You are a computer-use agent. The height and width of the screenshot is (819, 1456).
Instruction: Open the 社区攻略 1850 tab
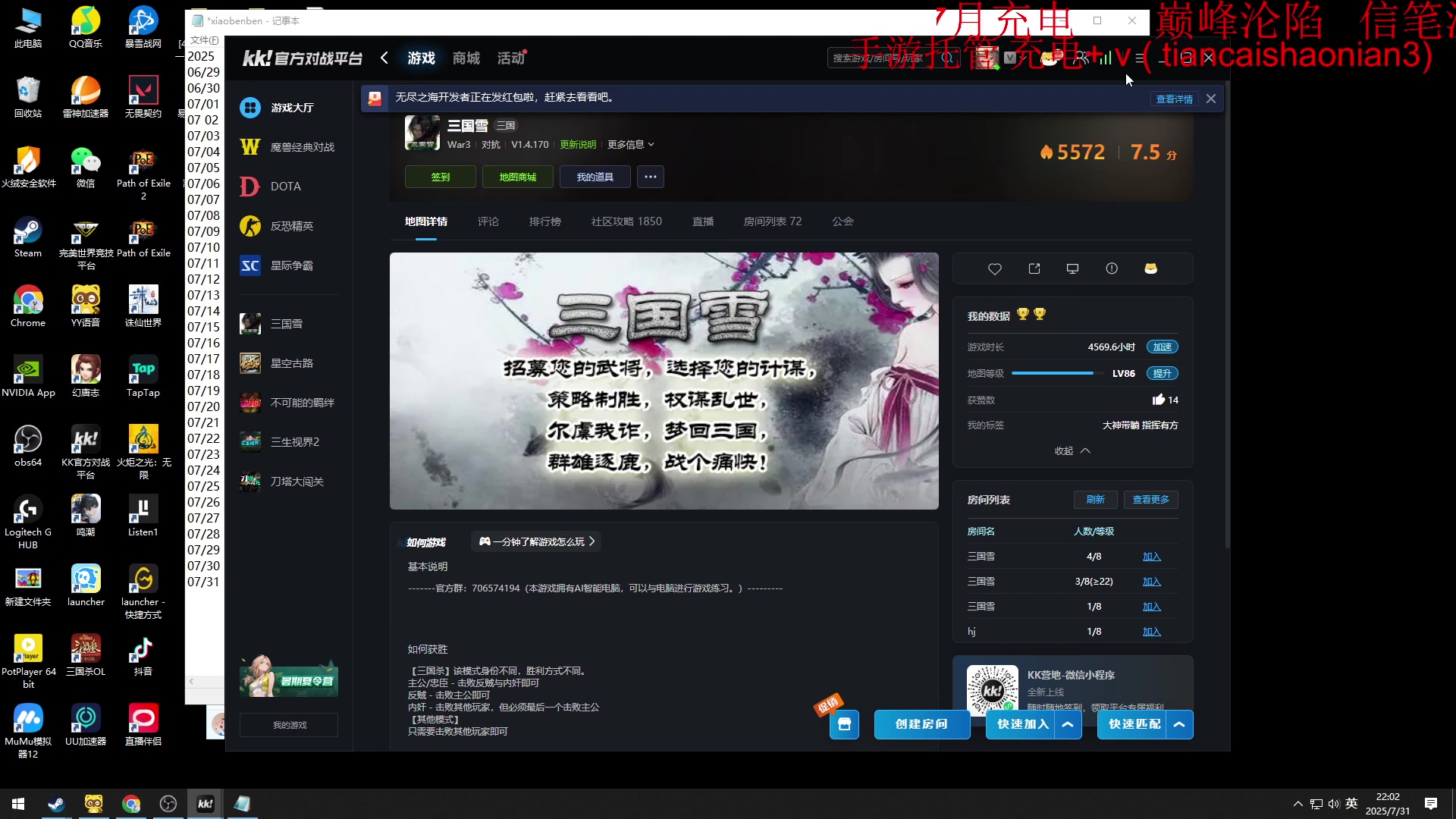click(626, 221)
